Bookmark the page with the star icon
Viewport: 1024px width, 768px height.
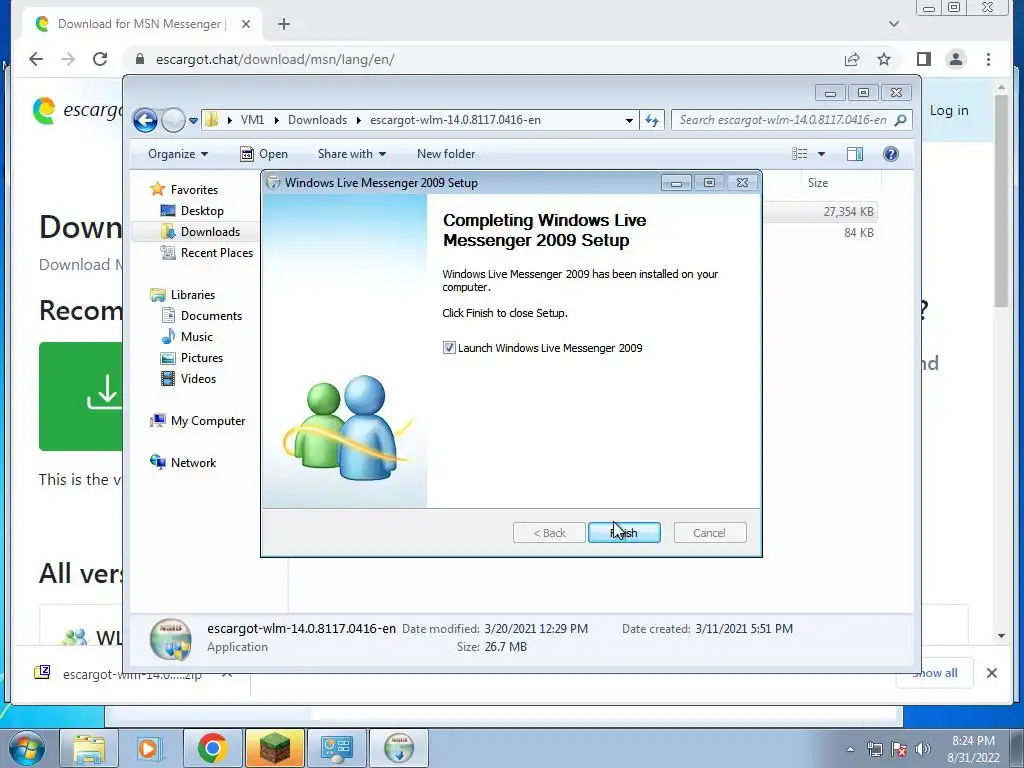884,59
